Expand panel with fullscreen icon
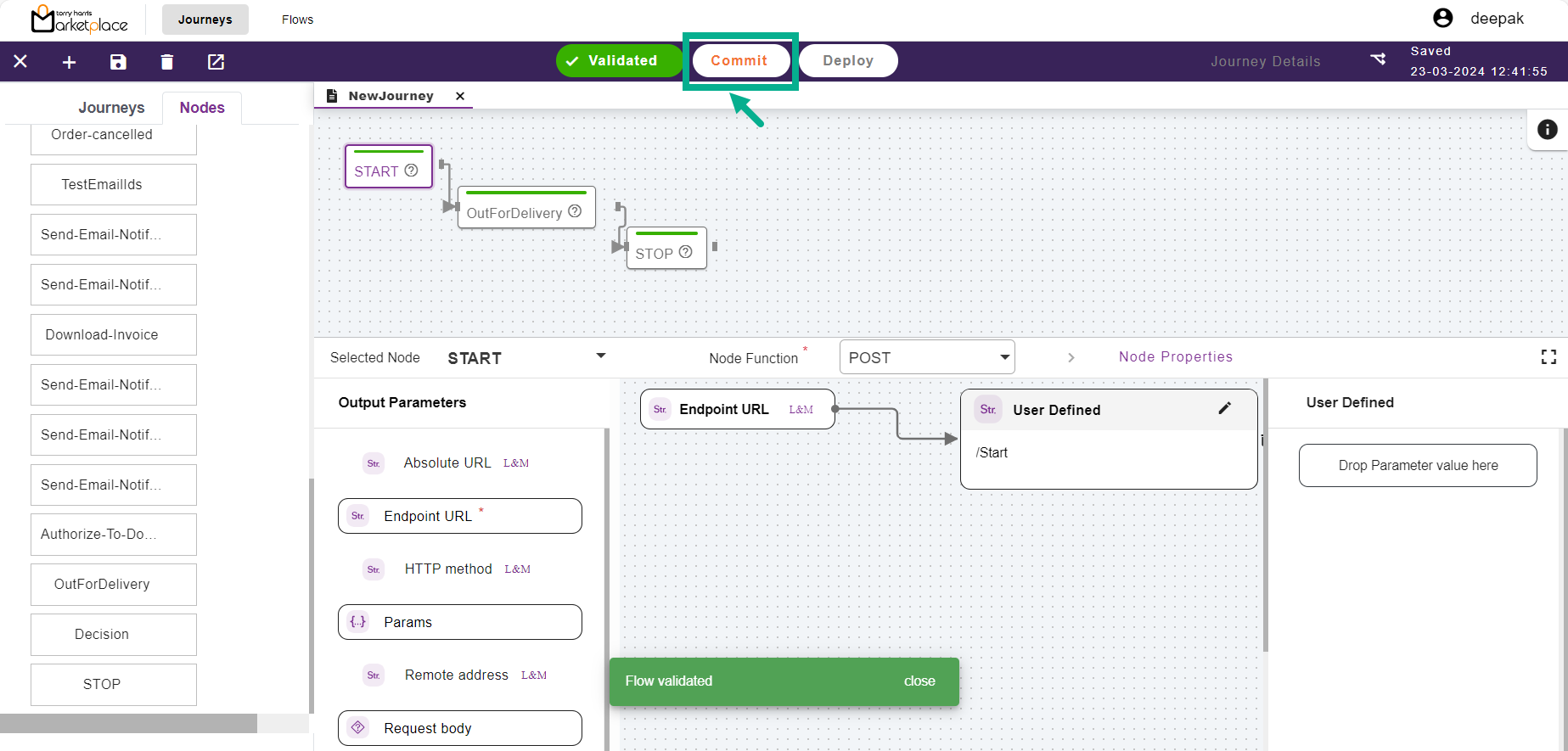The width and height of the screenshot is (1568, 751). click(x=1548, y=357)
